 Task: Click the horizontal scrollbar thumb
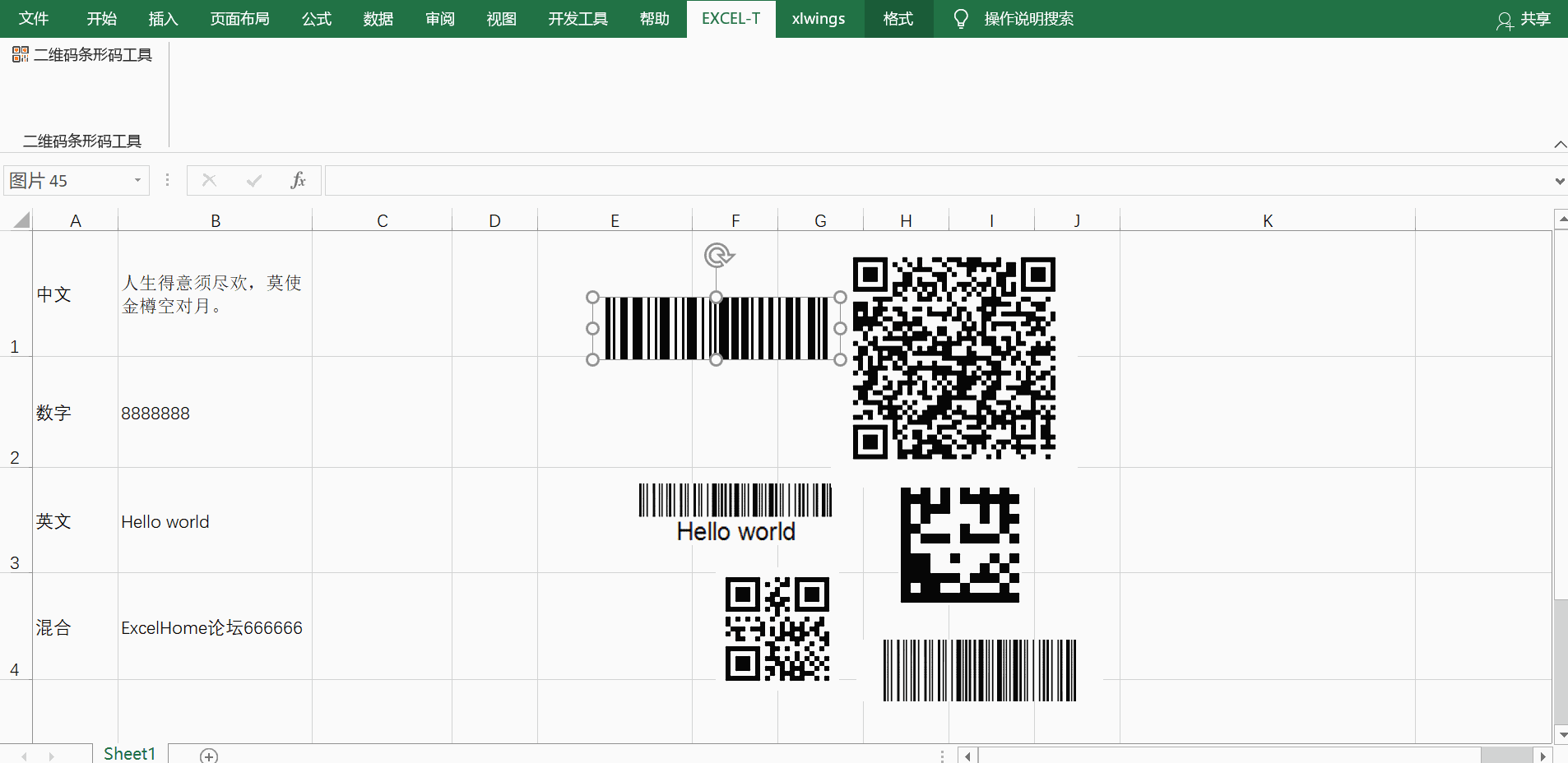tap(1505, 756)
